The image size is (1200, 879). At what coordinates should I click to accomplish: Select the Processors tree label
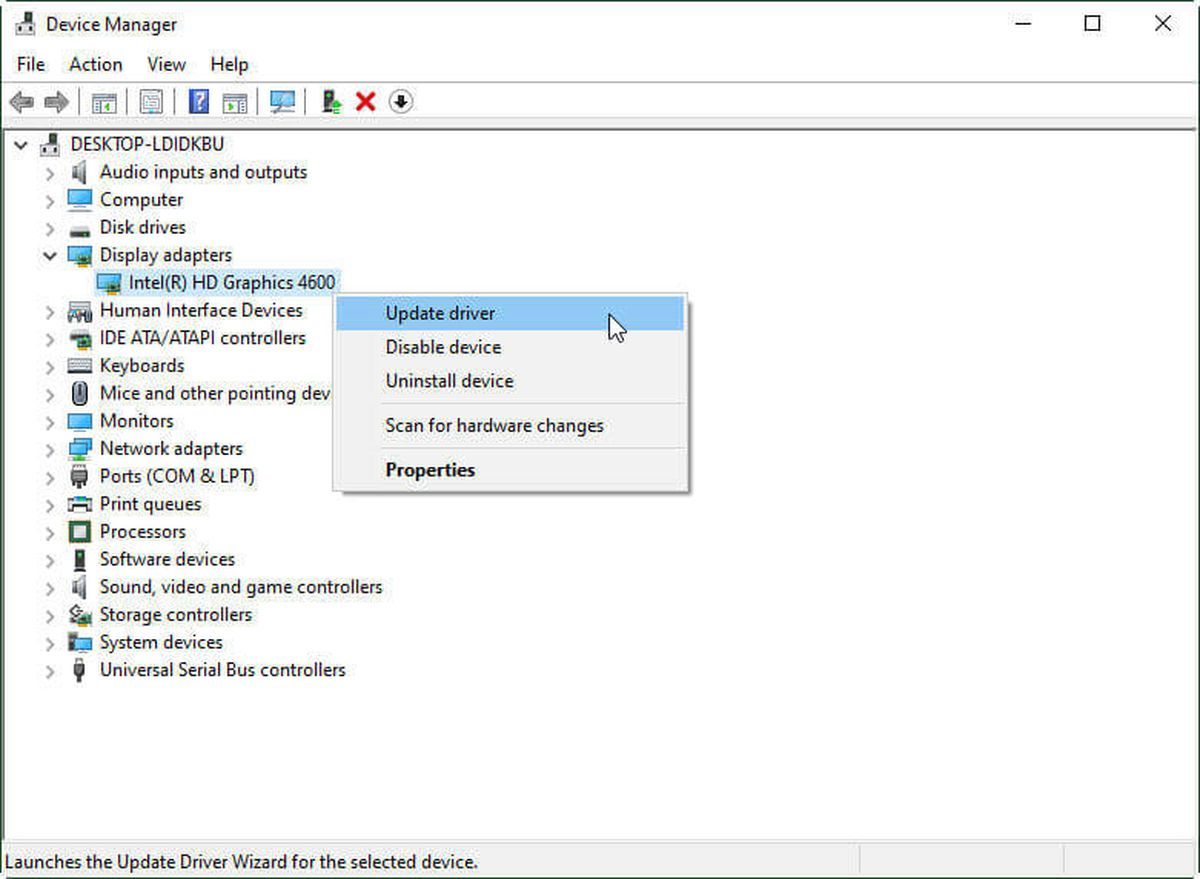click(x=143, y=532)
